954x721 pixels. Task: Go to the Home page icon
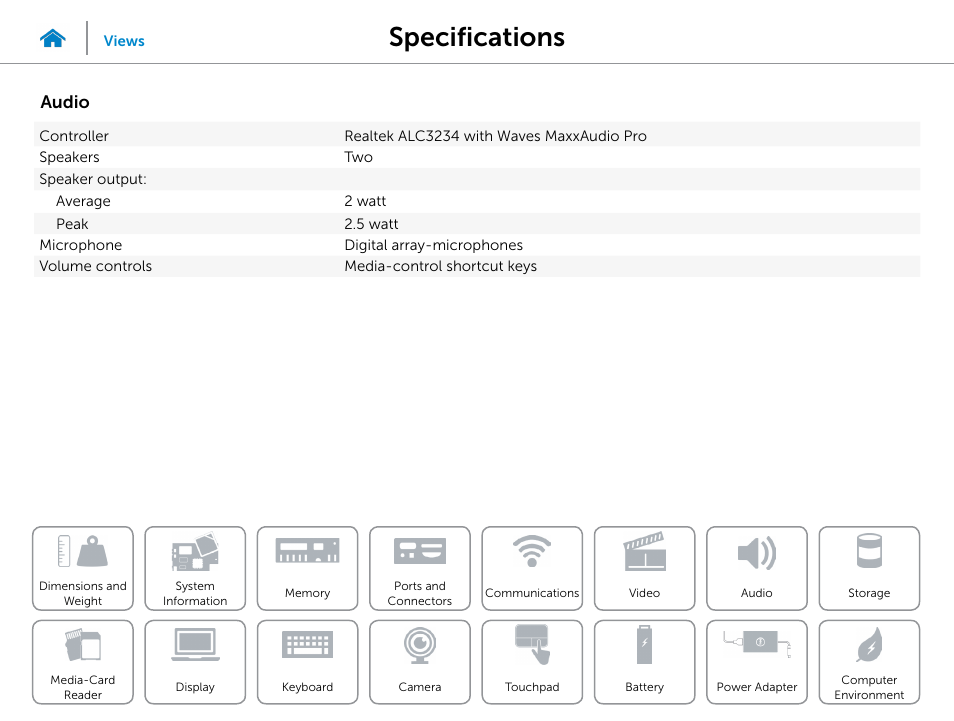(x=53, y=39)
